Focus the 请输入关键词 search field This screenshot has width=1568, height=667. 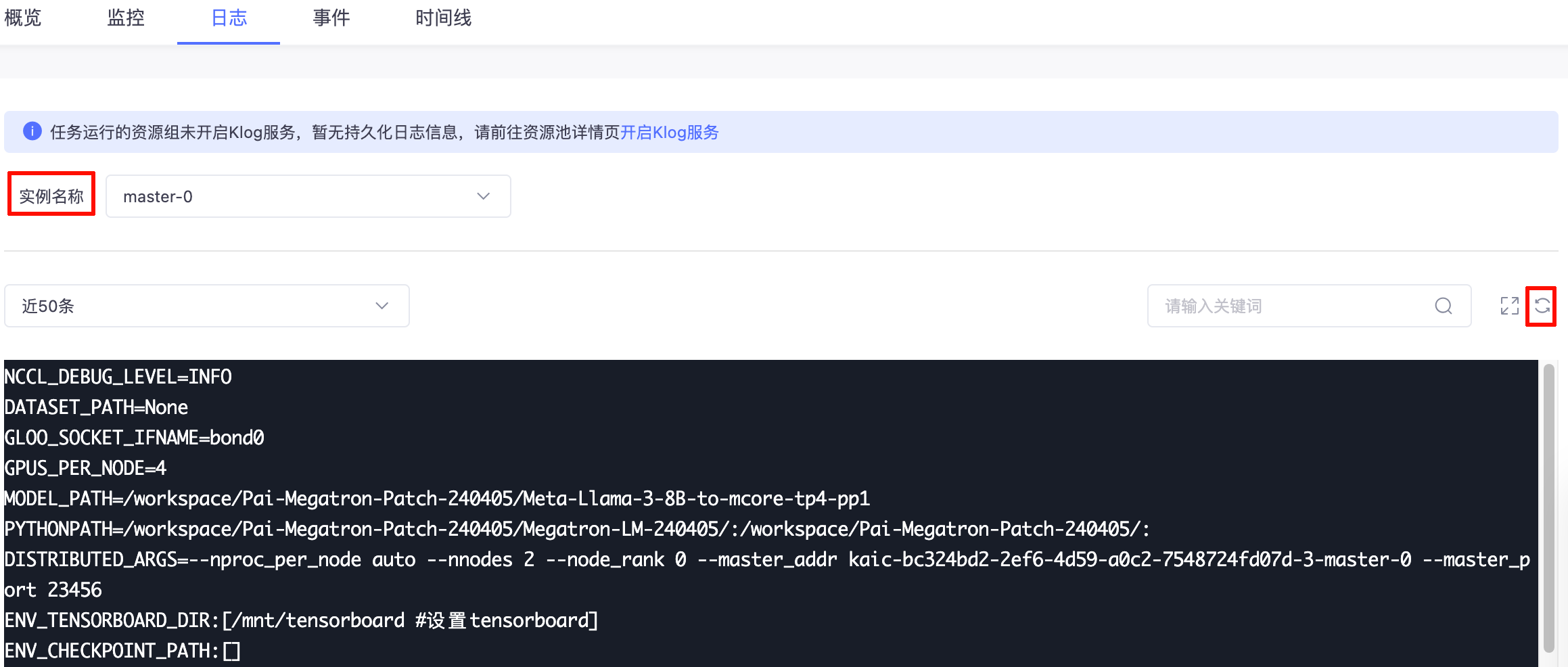click(x=1309, y=306)
